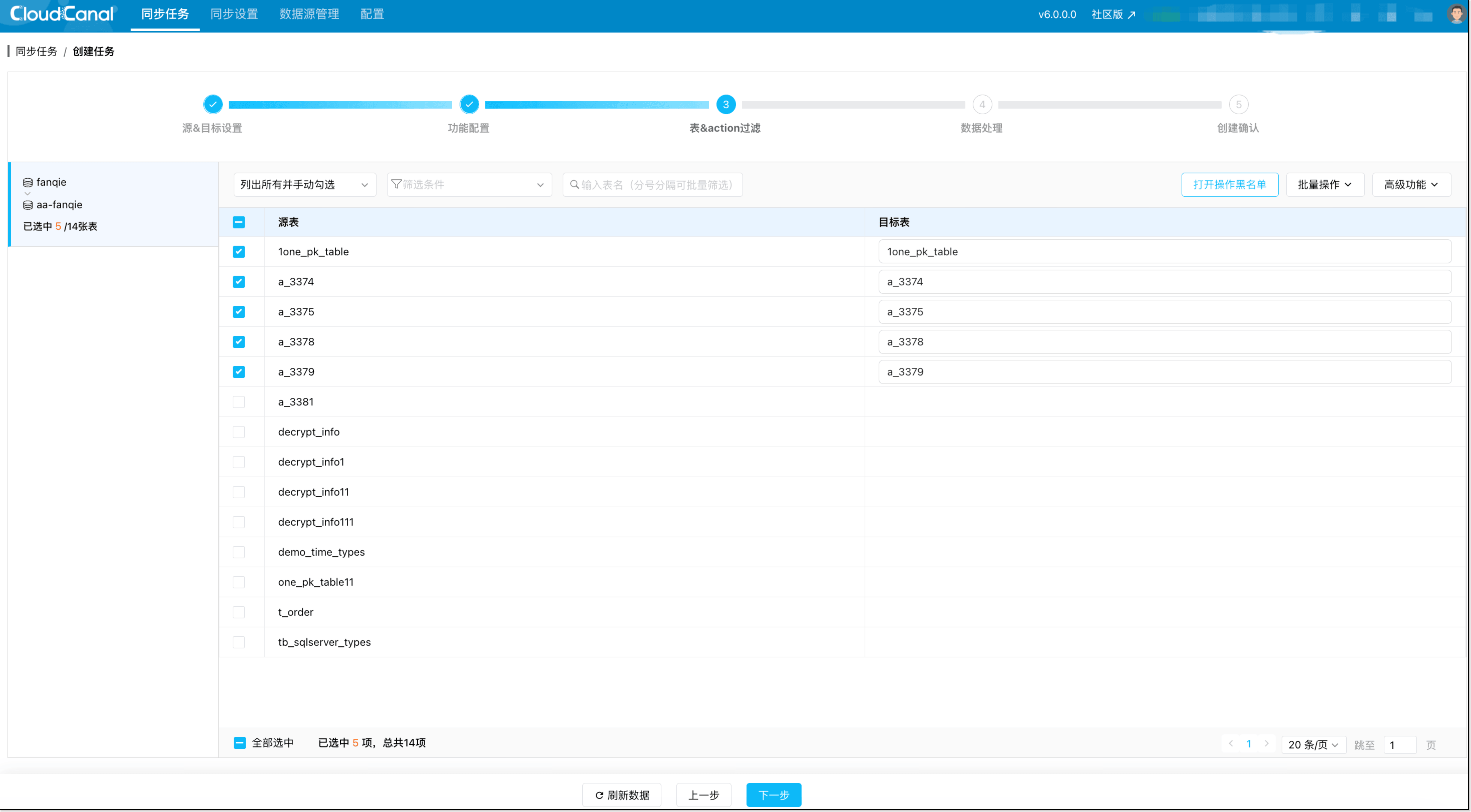1471x812 pixels.
Task: Uncheck the a_3374 row checkbox
Action: tap(239, 282)
